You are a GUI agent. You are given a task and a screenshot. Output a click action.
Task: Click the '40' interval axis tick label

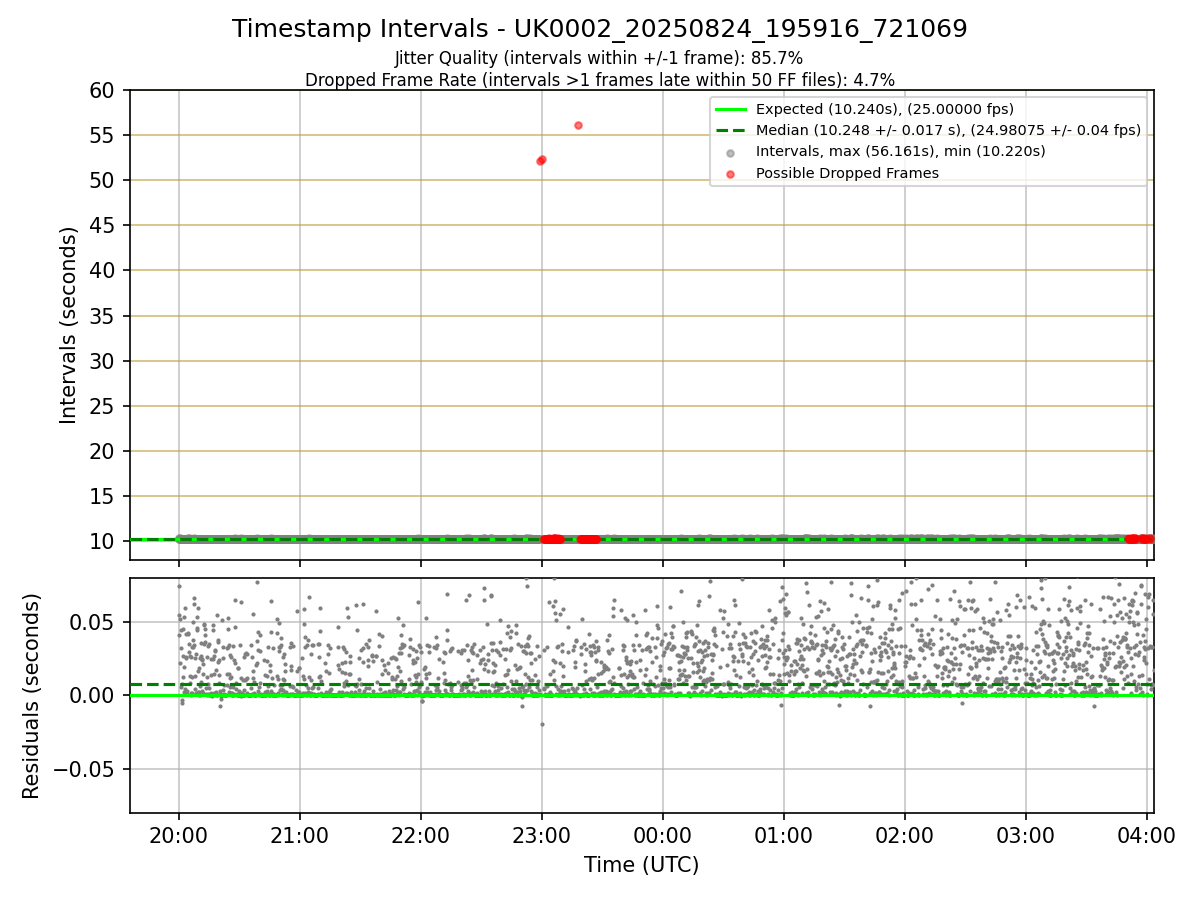(103, 271)
